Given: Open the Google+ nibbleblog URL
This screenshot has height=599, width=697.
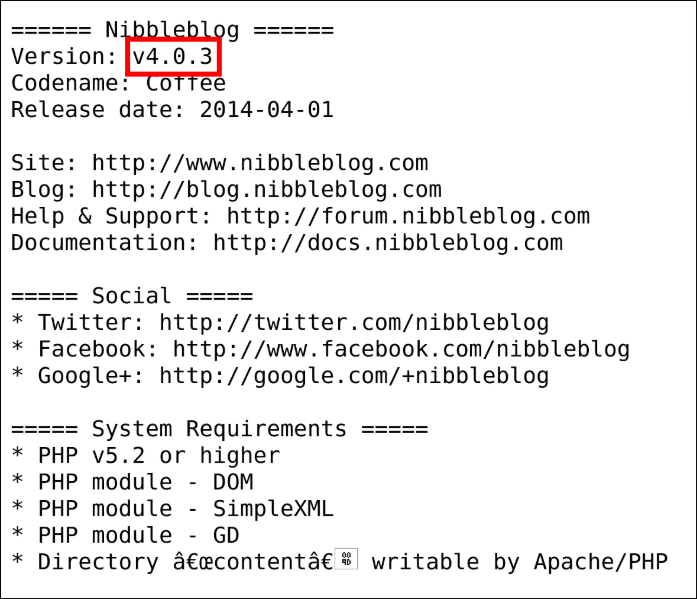Looking at the screenshot, I should (x=354, y=376).
